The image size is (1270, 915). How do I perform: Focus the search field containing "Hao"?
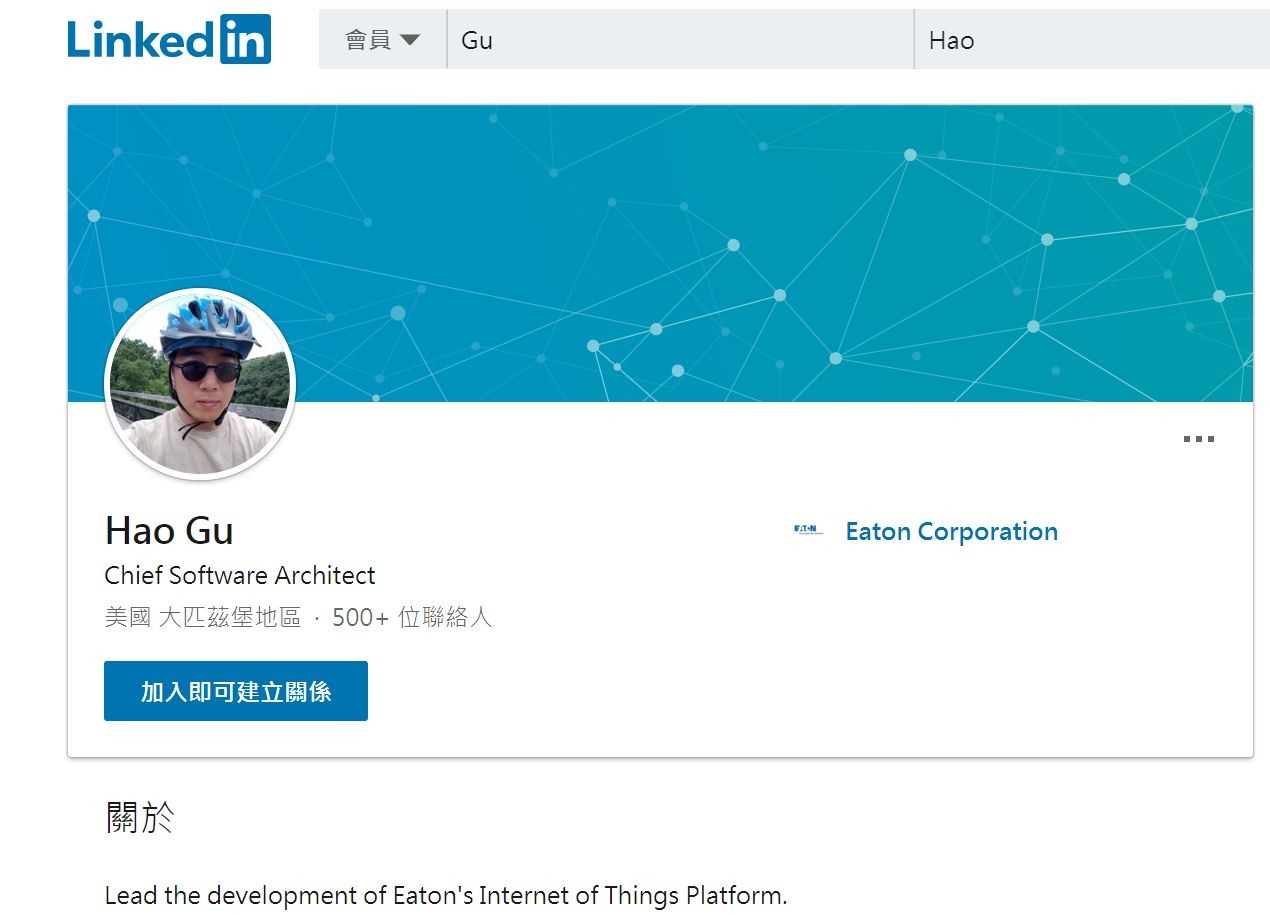[x=1090, y=40]
